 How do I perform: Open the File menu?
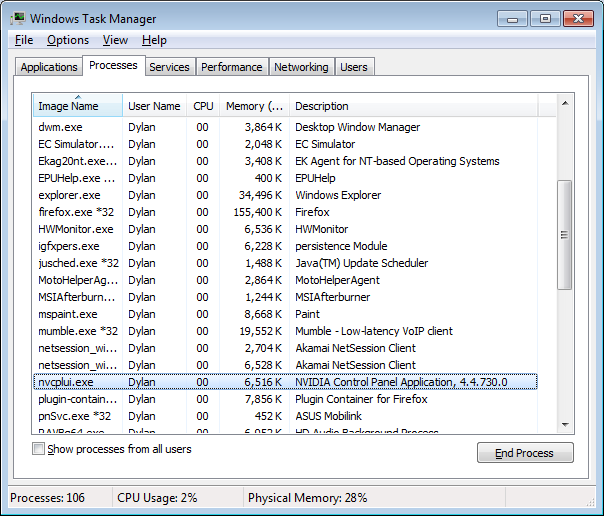[x=24, y=40]
